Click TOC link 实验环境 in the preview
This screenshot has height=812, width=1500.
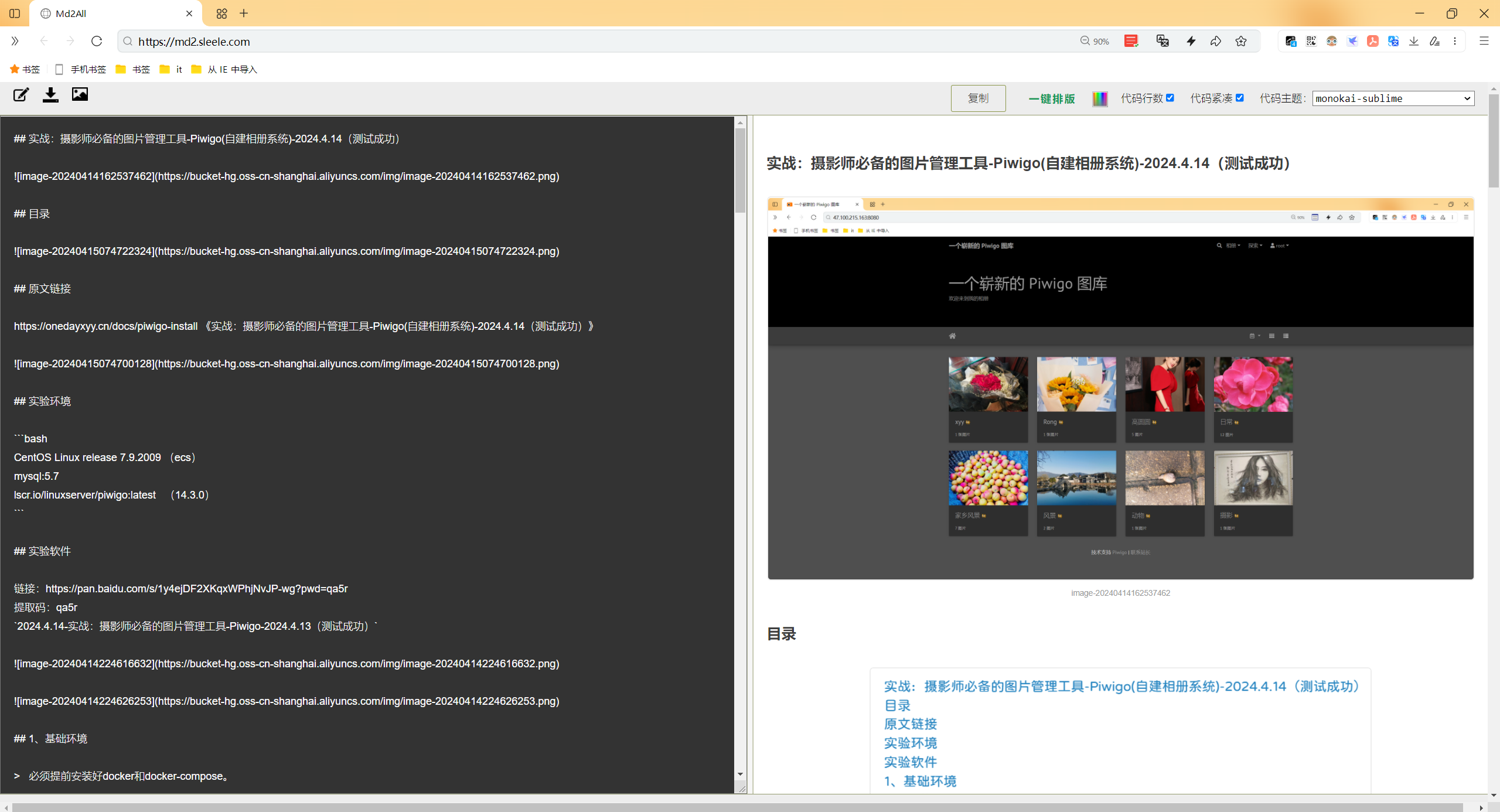click(911, 743)
